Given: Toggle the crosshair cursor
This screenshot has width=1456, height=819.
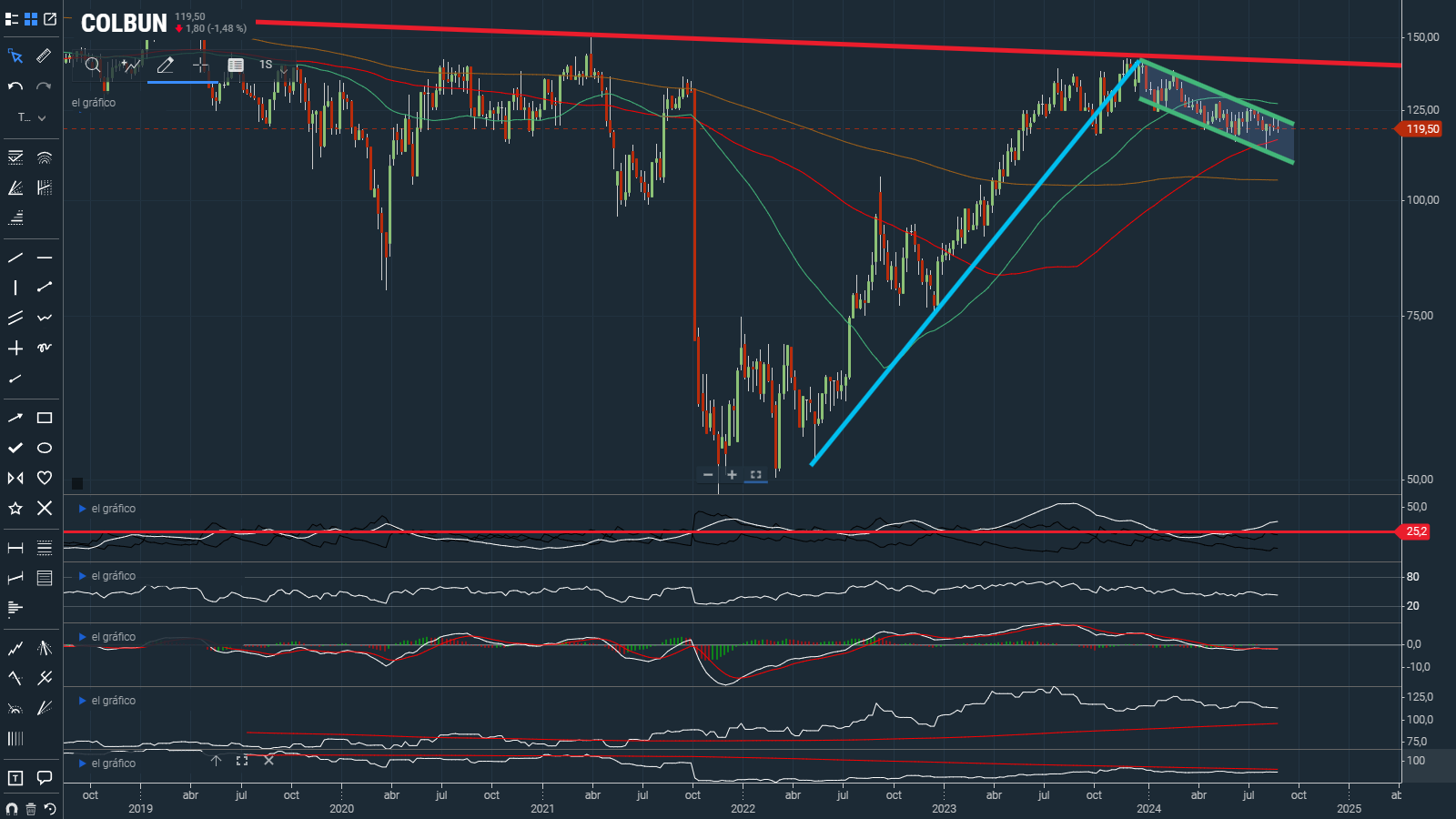Looking at the screenshot, I should 200,65.
